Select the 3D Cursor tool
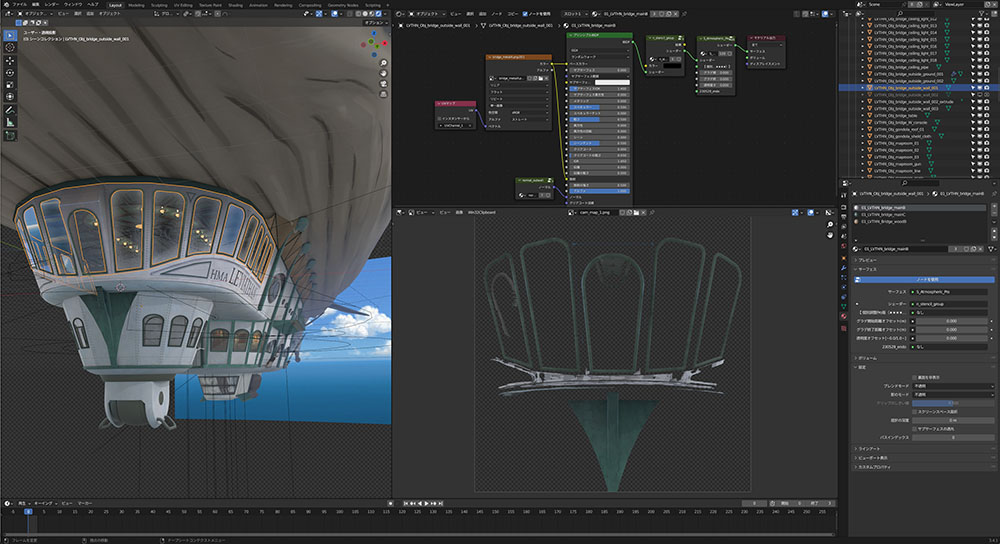 pos(10,48)
